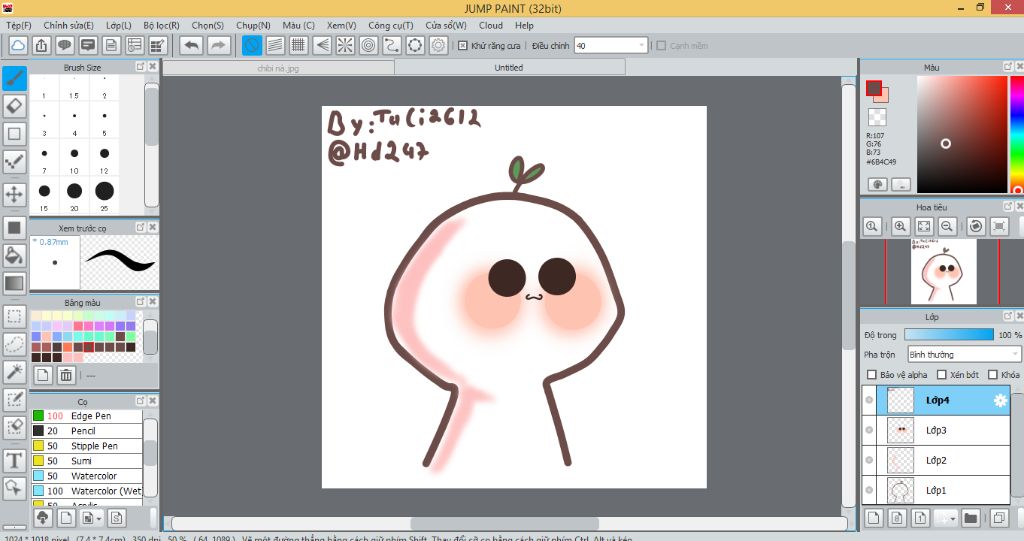Image resolution: width=1024 pixels, height=541 pixels.
Task: Select the Magic Wand tool
Action: coord(14,372)
